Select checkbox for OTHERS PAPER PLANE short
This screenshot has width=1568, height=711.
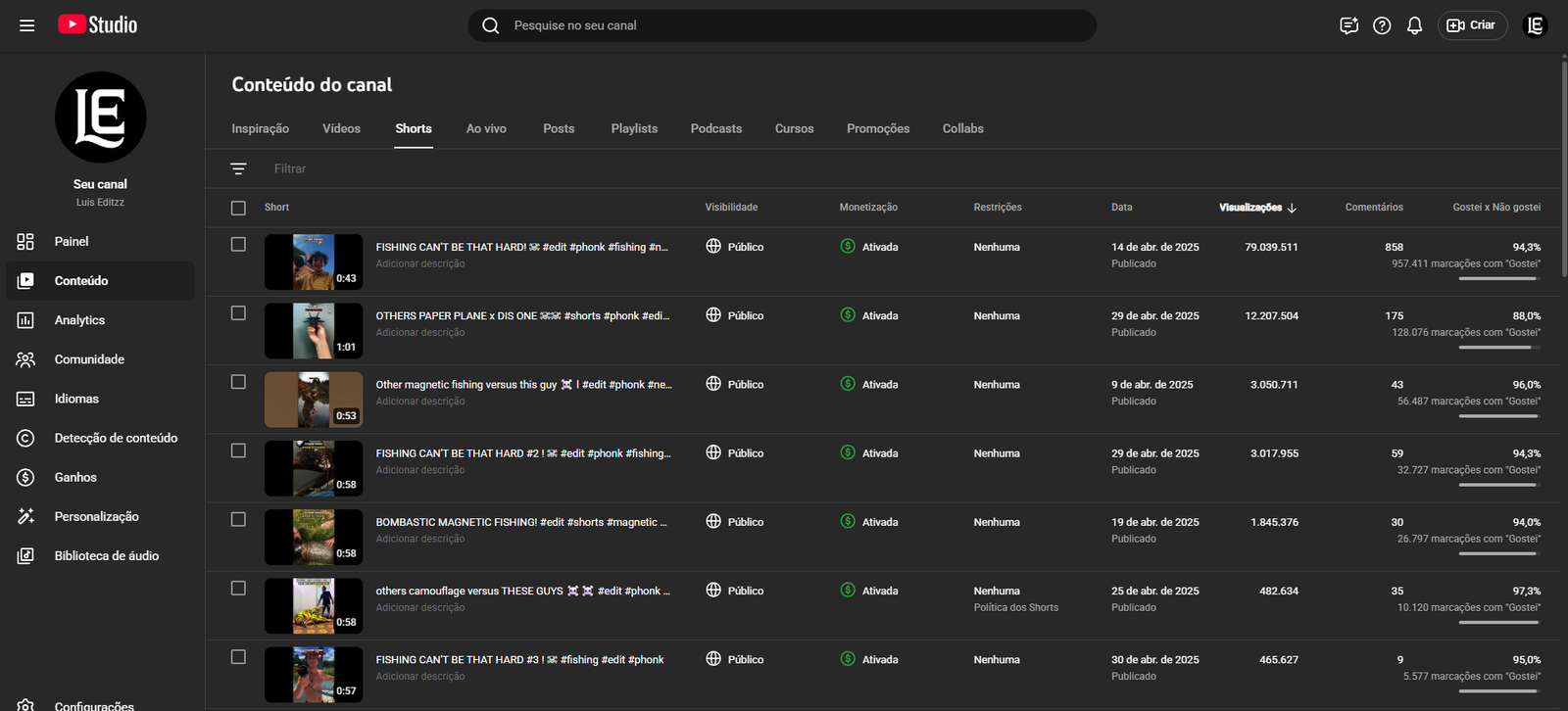point(238,313)
